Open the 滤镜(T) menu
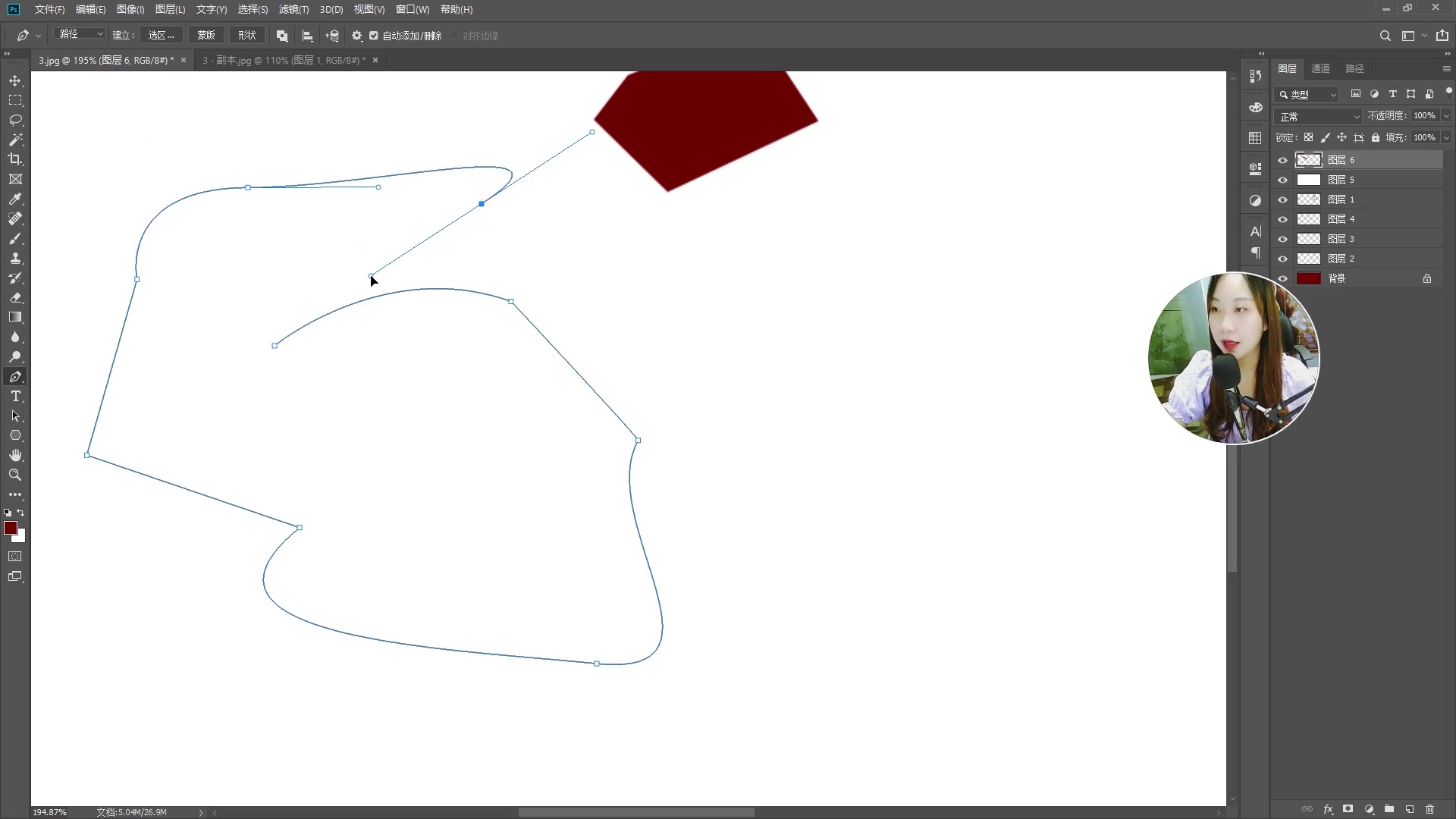 pyautogui.click(x=293, y=9)
